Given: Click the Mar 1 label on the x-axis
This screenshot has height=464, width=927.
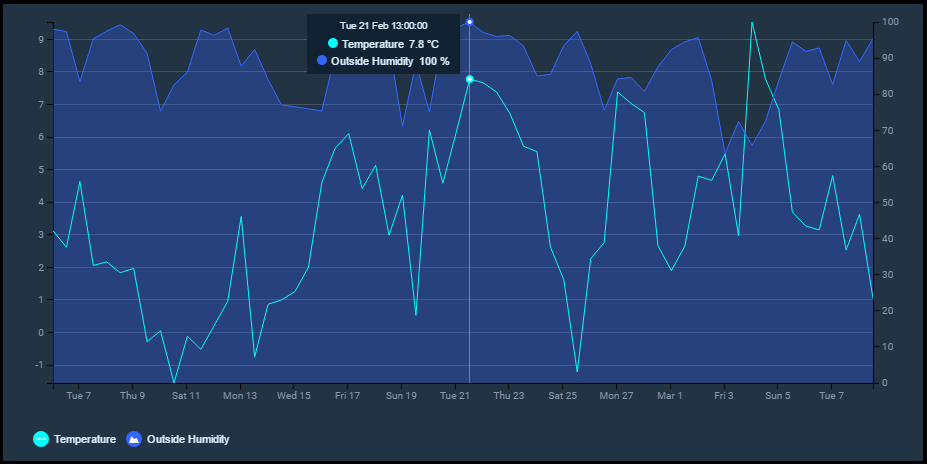Looking at the screenshot, I should coord(670,396).
